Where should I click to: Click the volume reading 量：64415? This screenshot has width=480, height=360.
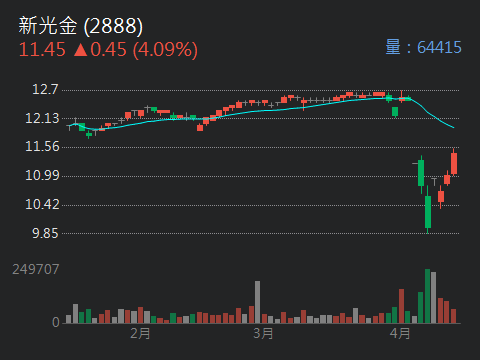pos(423,47)
